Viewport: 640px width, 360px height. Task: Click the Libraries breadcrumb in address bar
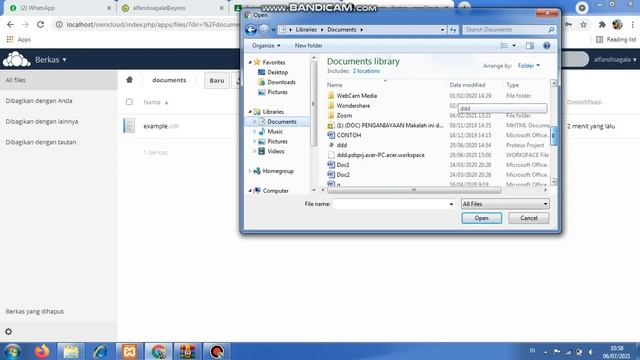point(306,30)
